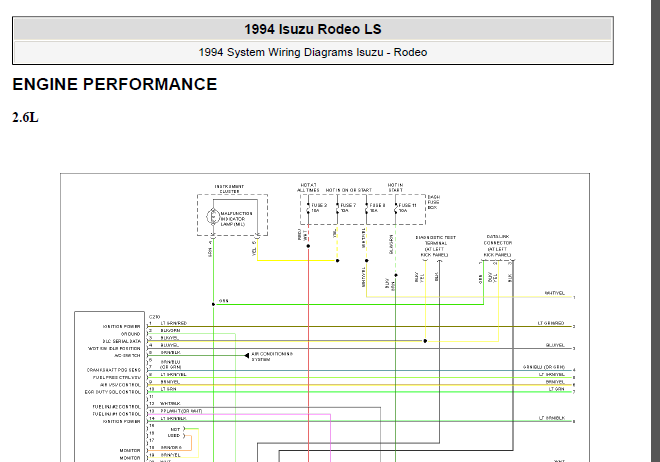Click the FUSE 2 15A label

(319, 208)
